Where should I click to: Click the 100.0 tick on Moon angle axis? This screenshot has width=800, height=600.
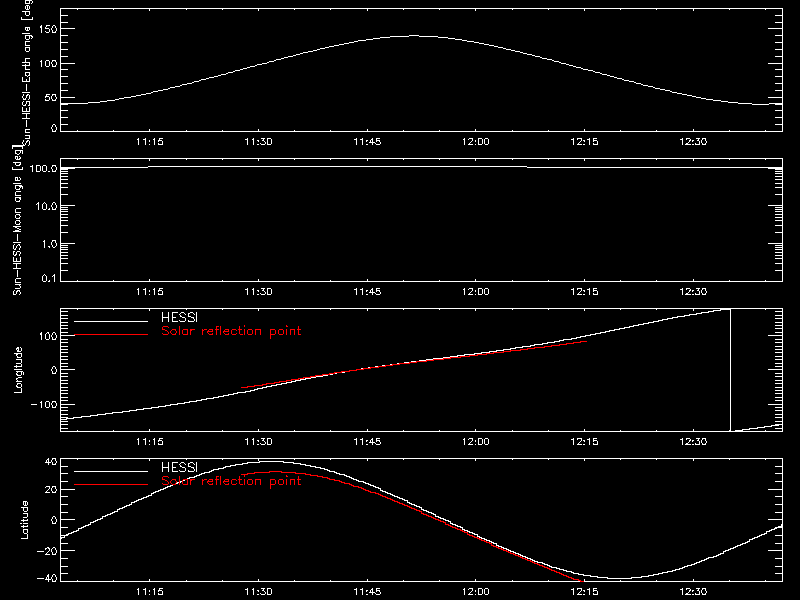click(x=43, y=169)
